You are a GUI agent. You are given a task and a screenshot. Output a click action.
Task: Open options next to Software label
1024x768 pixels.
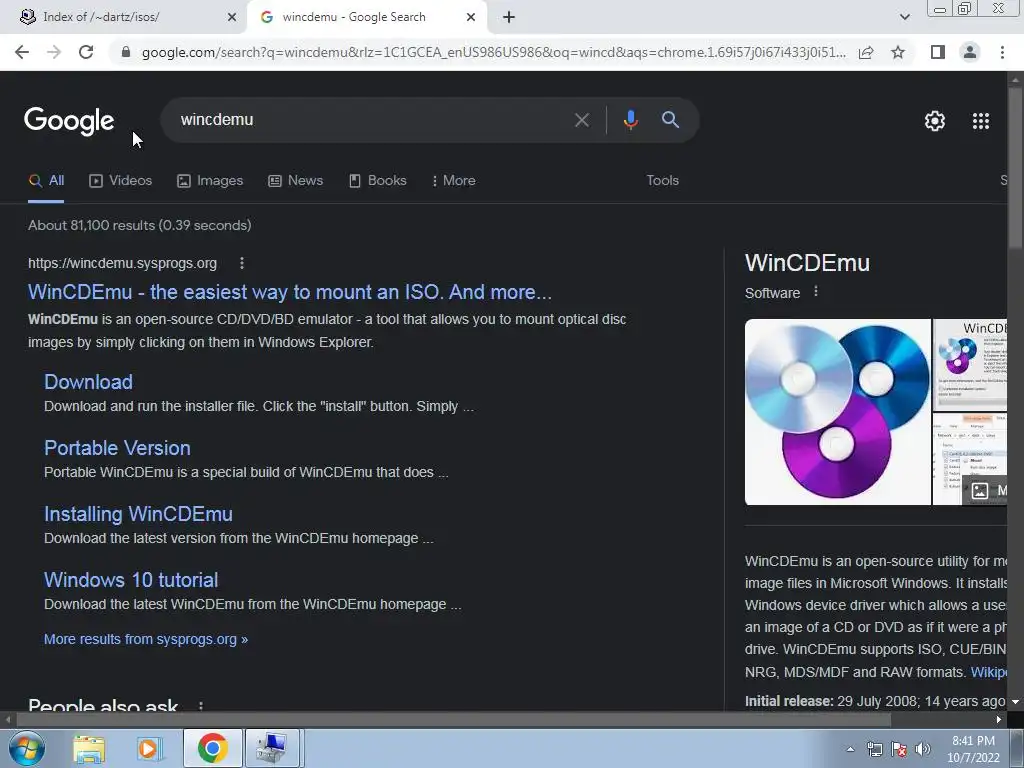(816, 292)
